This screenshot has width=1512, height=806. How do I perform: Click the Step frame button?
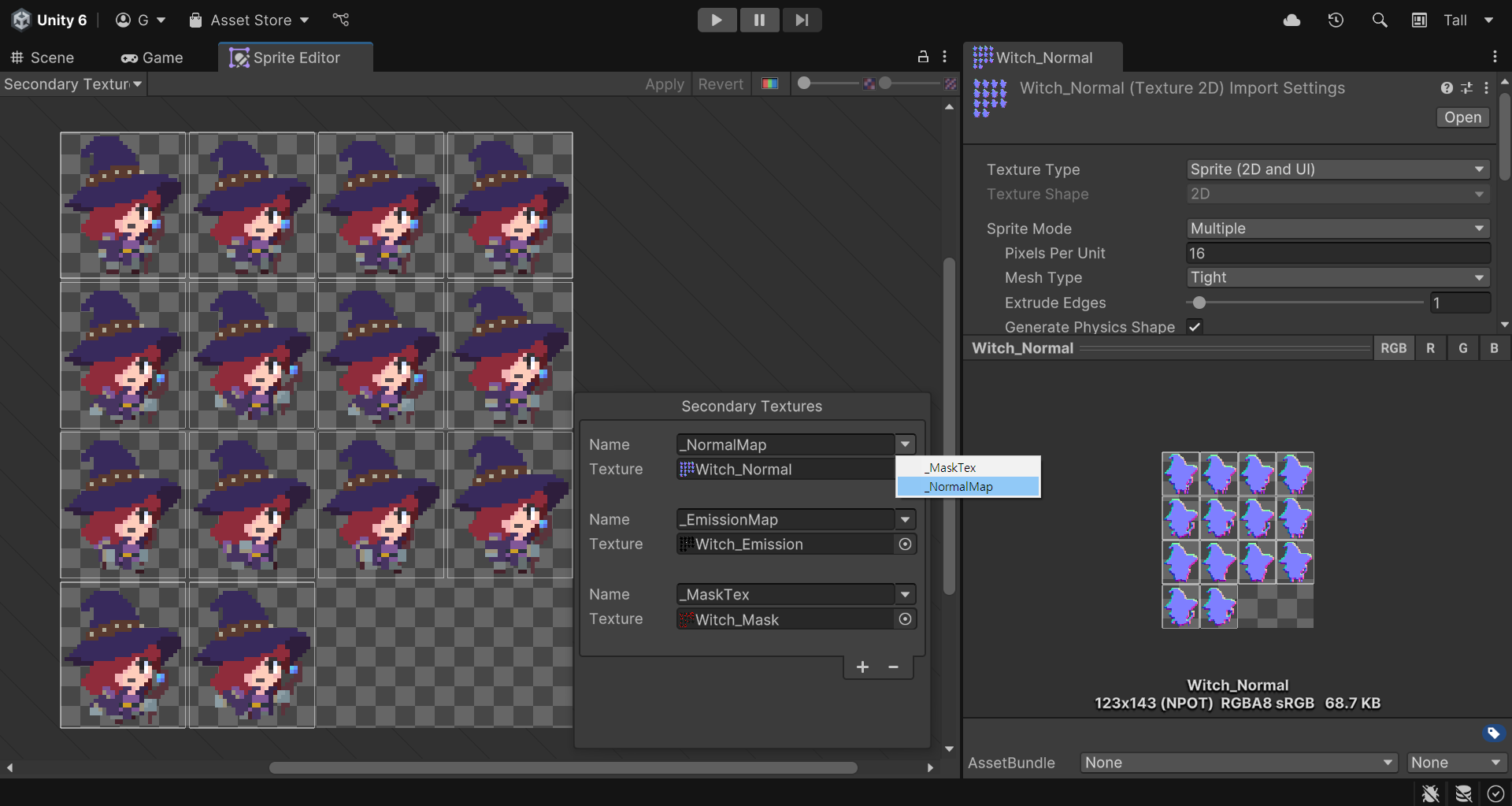point(802,20)
